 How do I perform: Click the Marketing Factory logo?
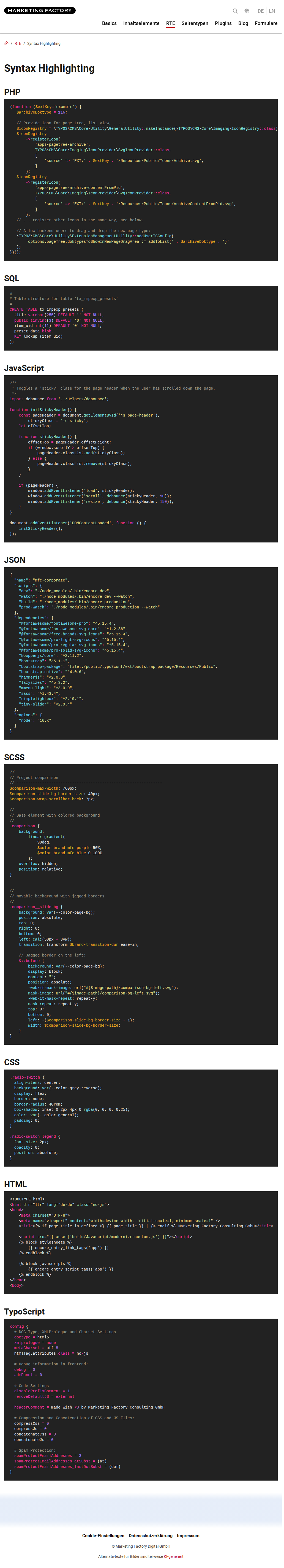(40, 10)
